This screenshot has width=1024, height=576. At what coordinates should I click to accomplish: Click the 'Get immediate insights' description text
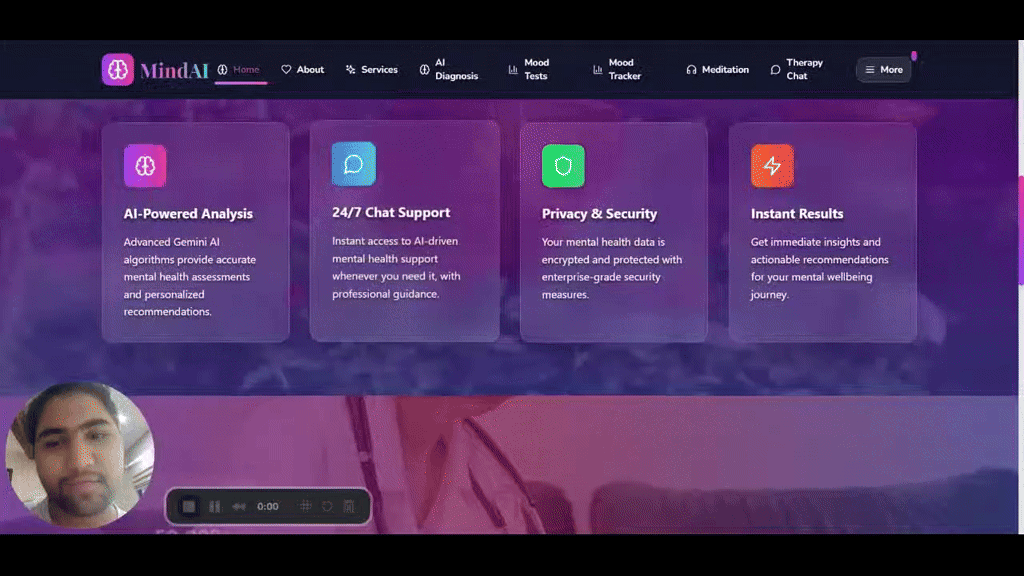point(820,268)
